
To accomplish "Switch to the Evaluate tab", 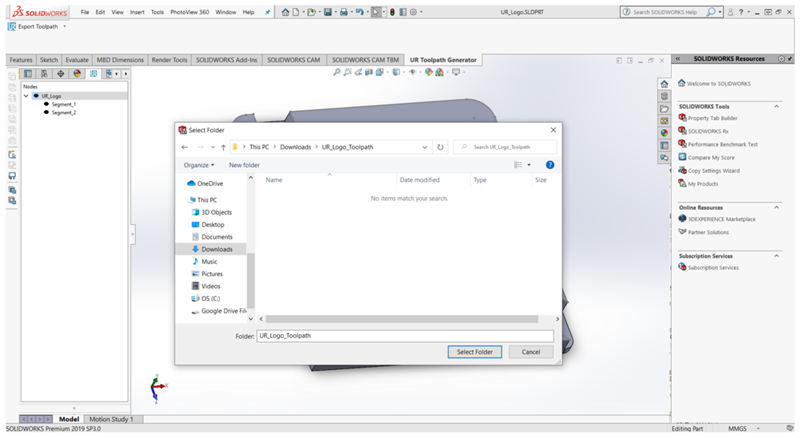I will 77,60.
